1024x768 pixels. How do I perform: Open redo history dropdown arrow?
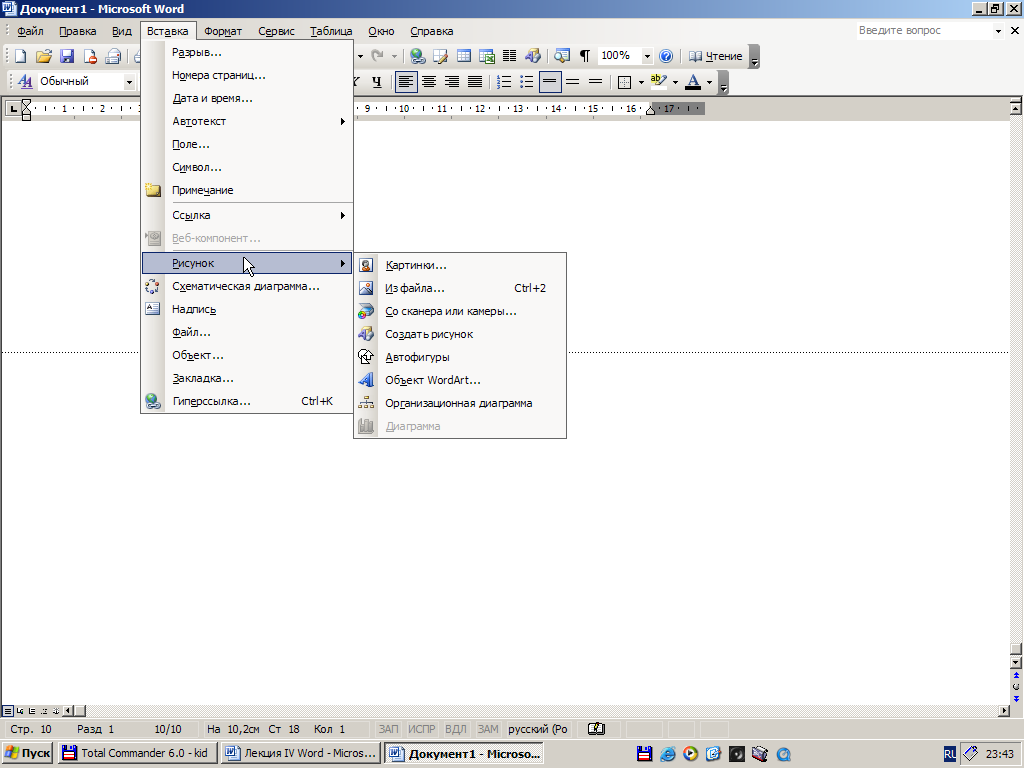pos(394,56)
